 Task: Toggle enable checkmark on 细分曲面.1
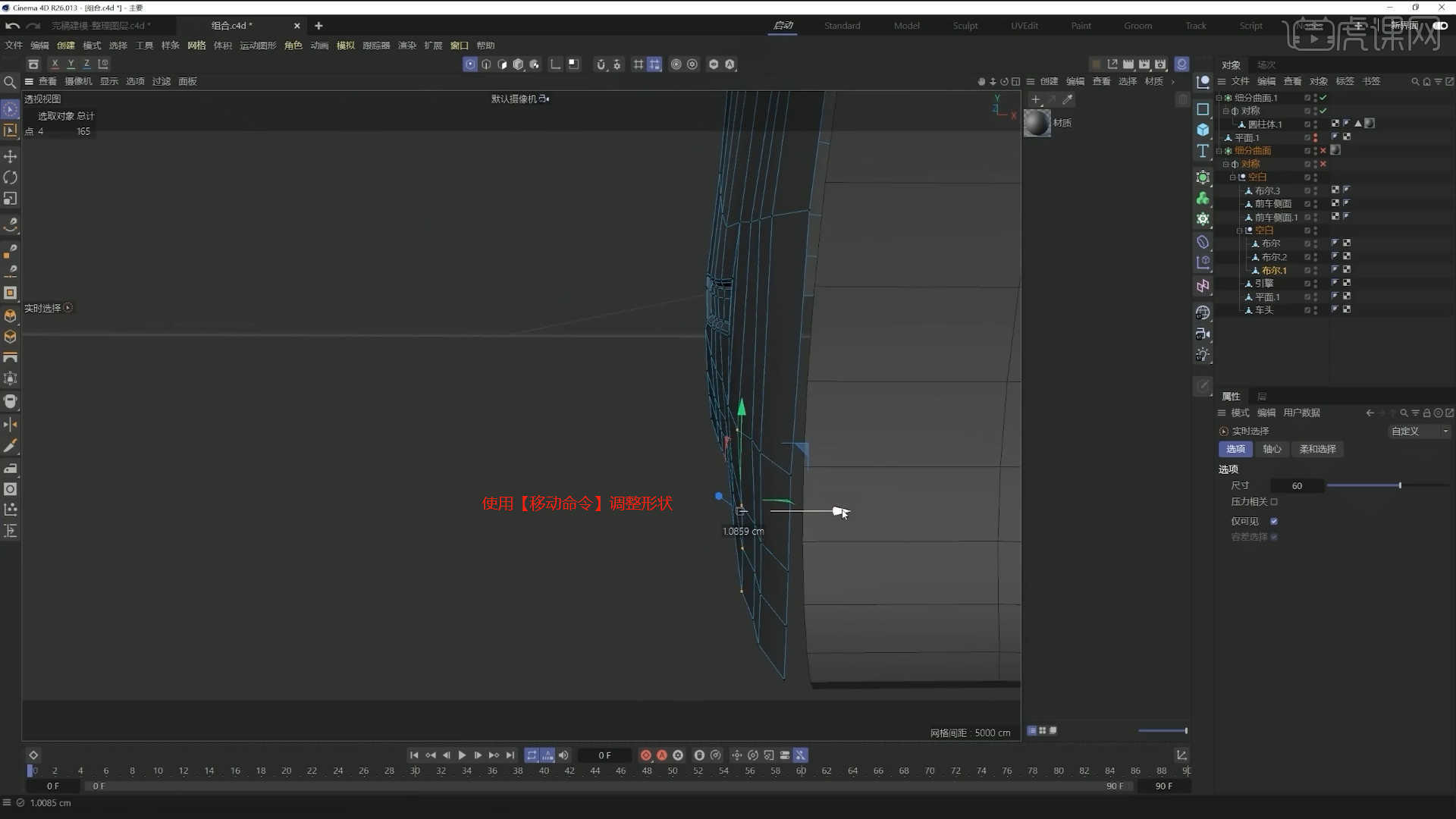pos(1323,98)
